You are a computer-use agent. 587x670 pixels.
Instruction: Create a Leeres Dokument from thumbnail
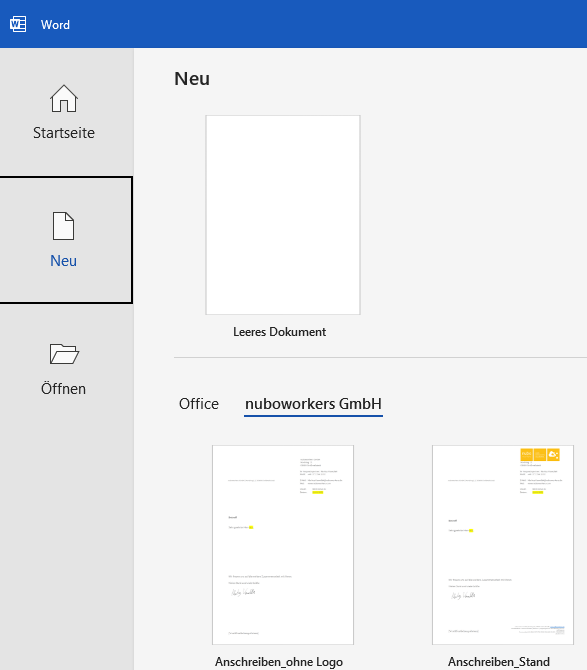click(x=283, y=215)
